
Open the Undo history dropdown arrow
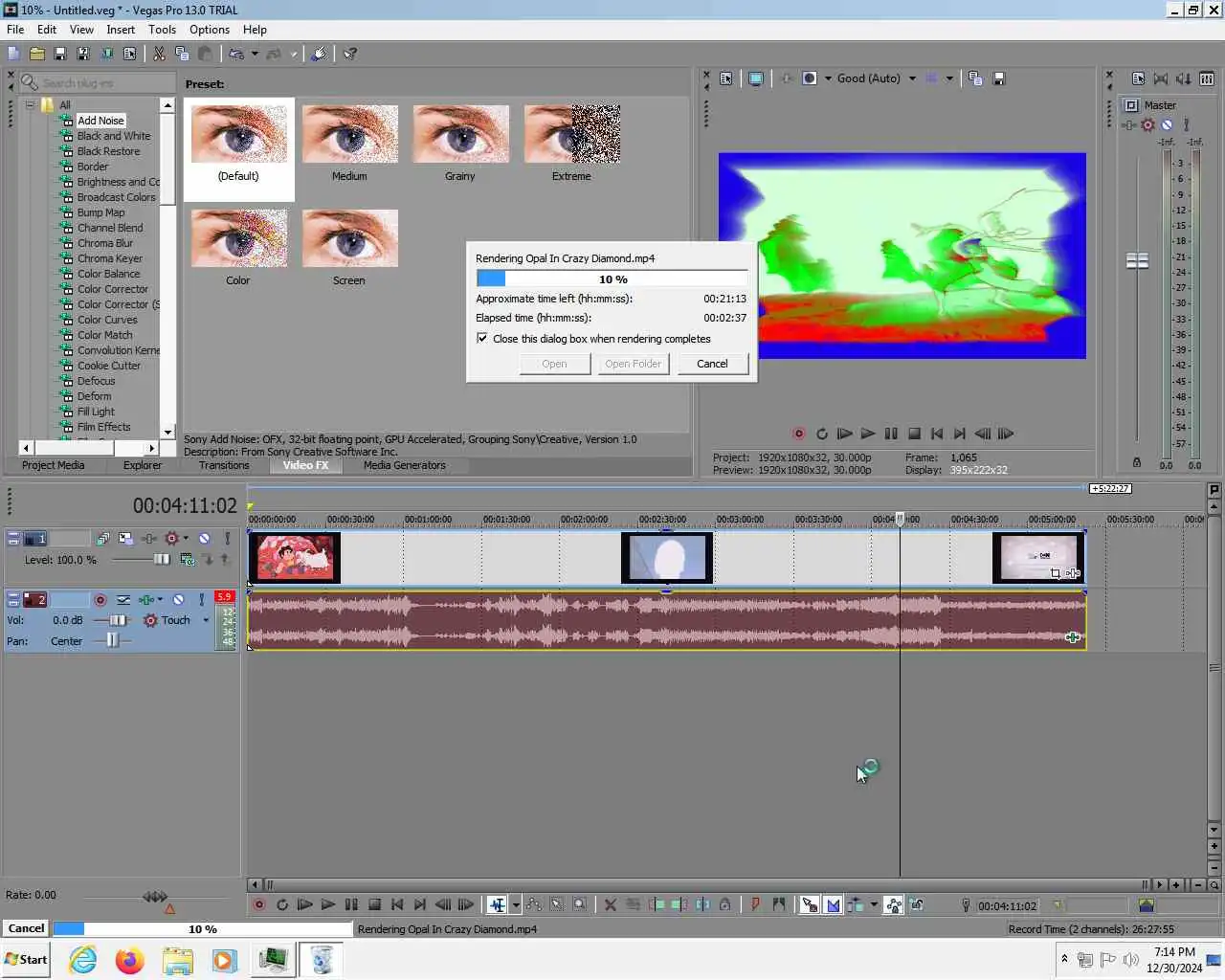[255, 55]
